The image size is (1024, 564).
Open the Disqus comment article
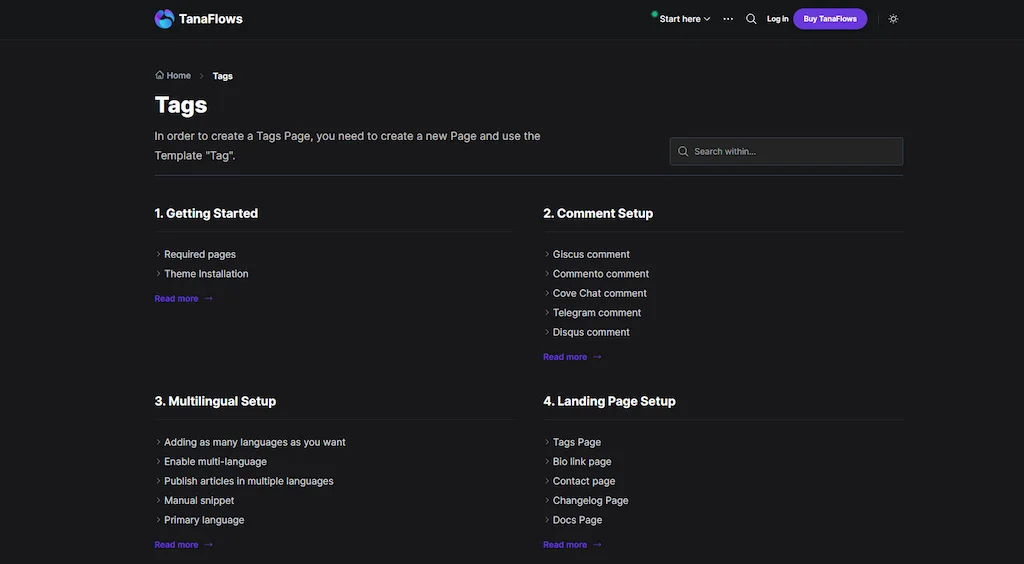(591, 332)
